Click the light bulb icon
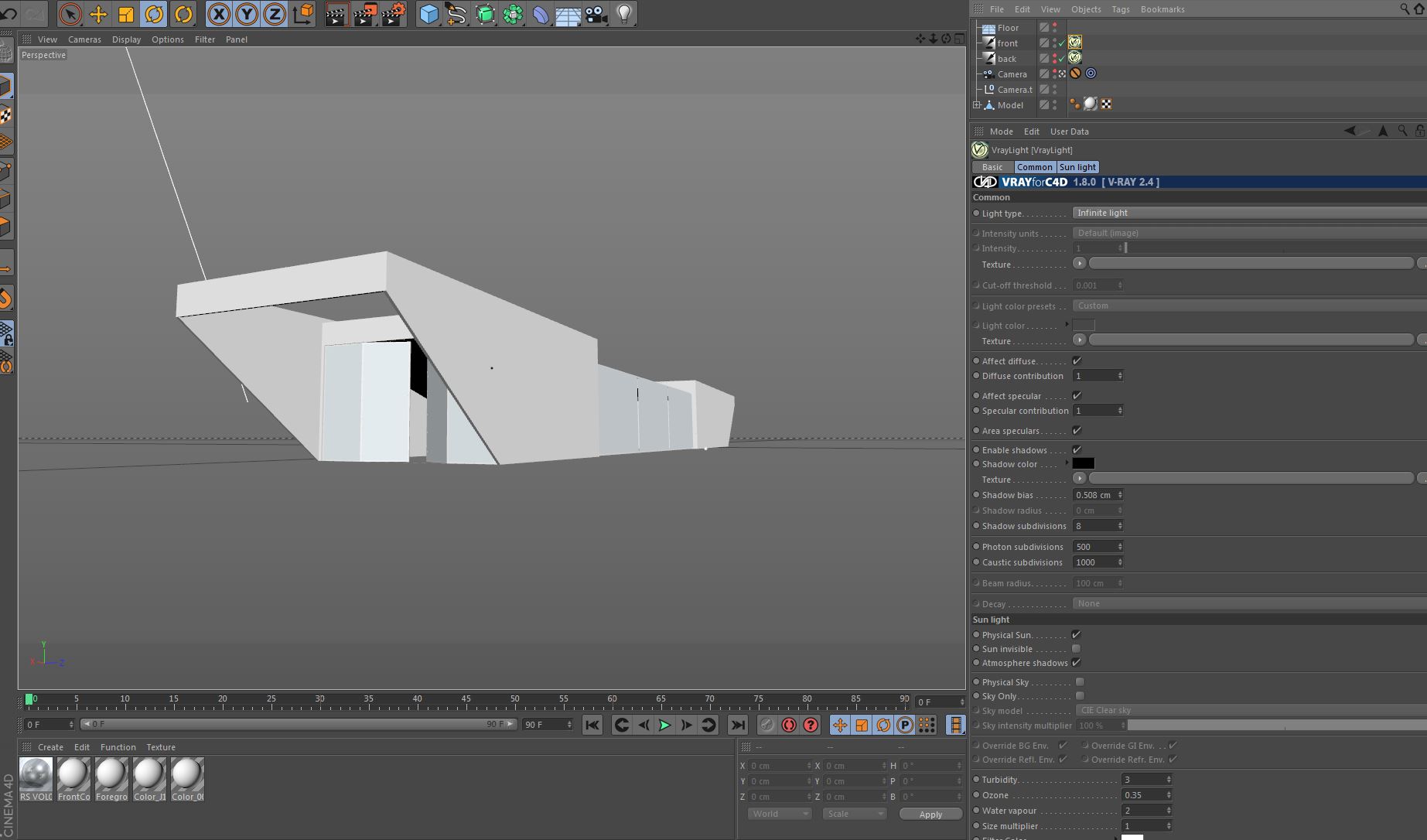 [624, 14]
